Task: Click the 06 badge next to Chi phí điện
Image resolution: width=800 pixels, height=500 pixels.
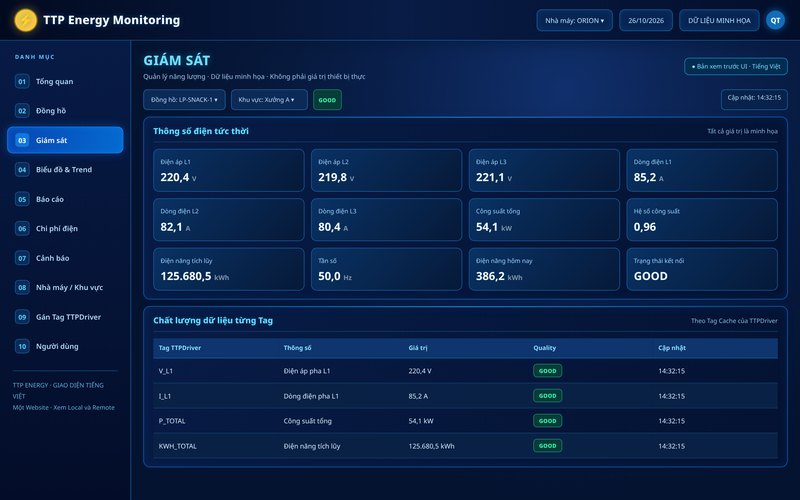Action: click(x=22, y=229)
